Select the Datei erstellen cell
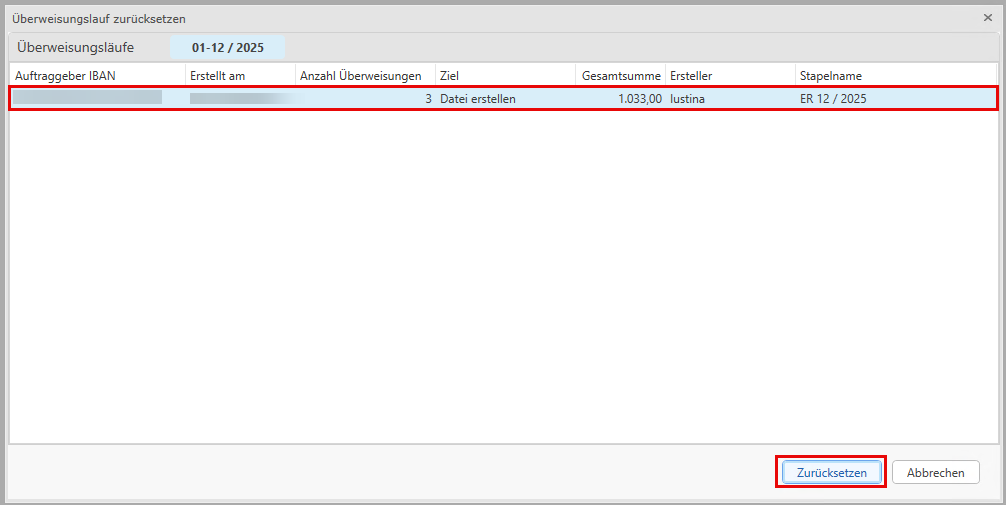1006x505 pixels. point(478,99)
